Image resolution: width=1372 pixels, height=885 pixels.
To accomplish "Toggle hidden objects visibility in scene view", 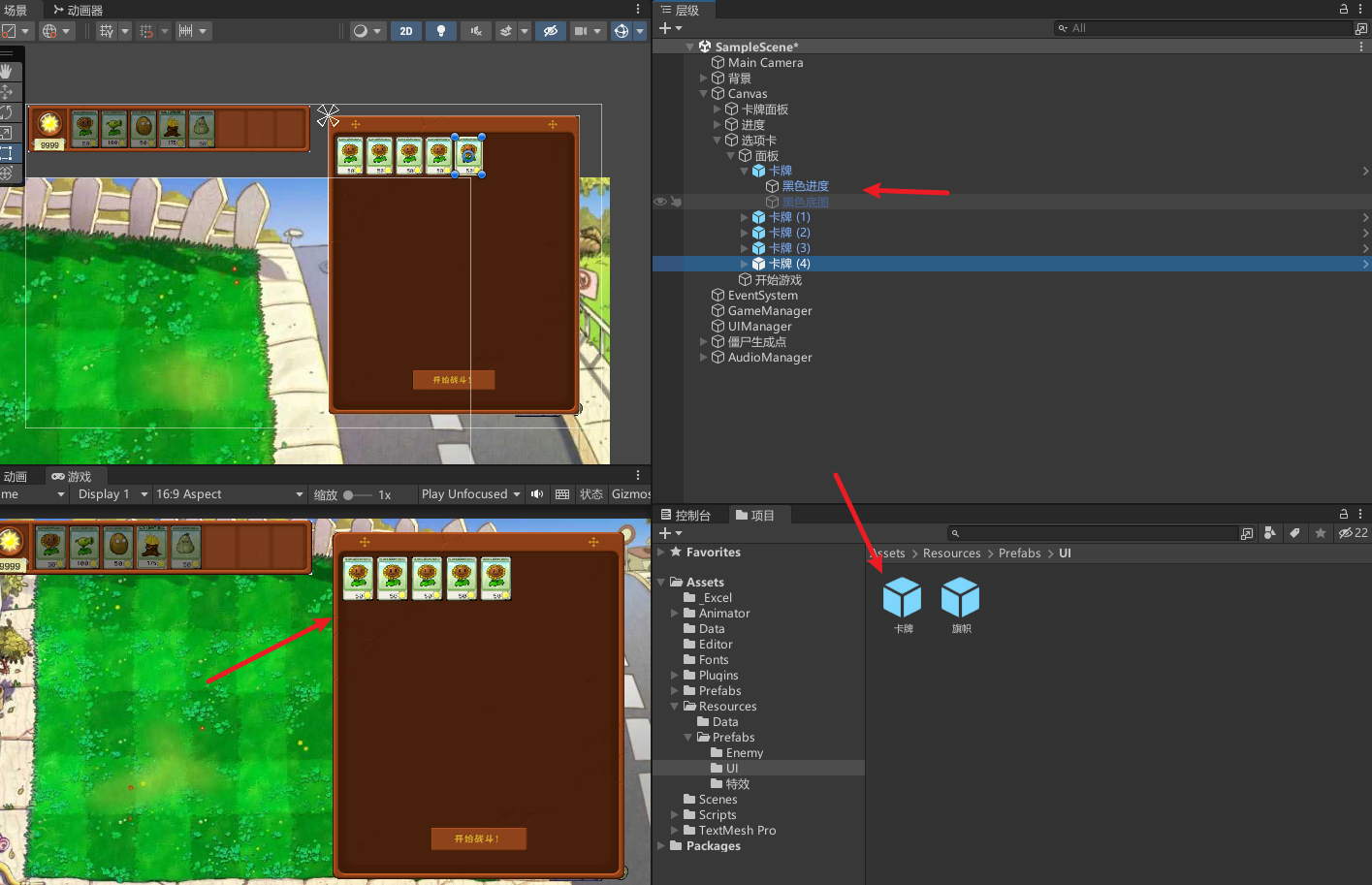I will [x=550, y=31].
